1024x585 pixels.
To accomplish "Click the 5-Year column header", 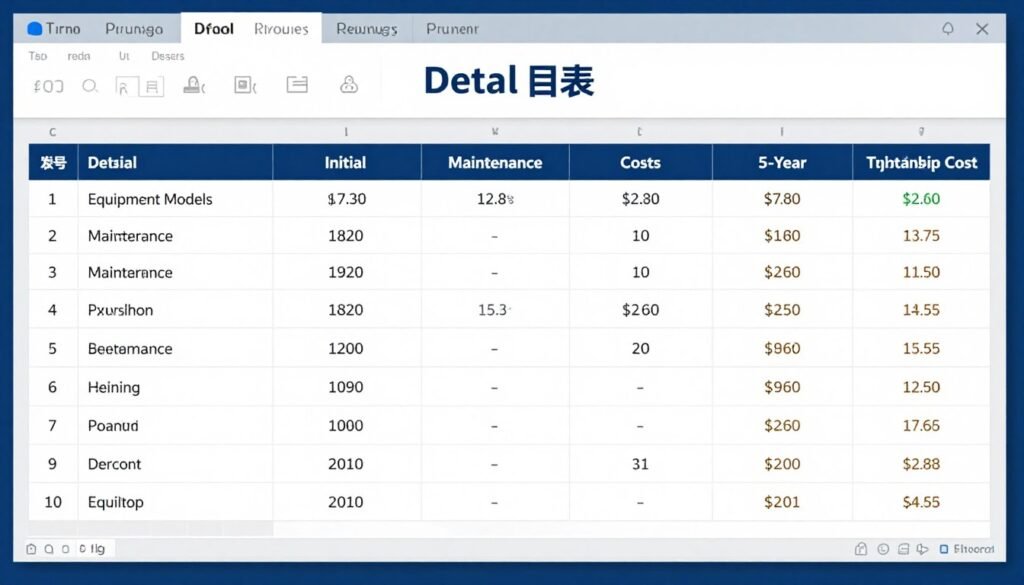I will pyautogui.click(x=782, y=163).
